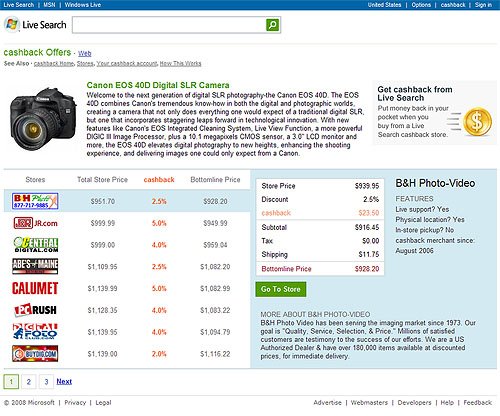This screenshot has width=500, height=416.
Task: Click the Live Search butterfly logo
Action: click(x=12, y=25)
